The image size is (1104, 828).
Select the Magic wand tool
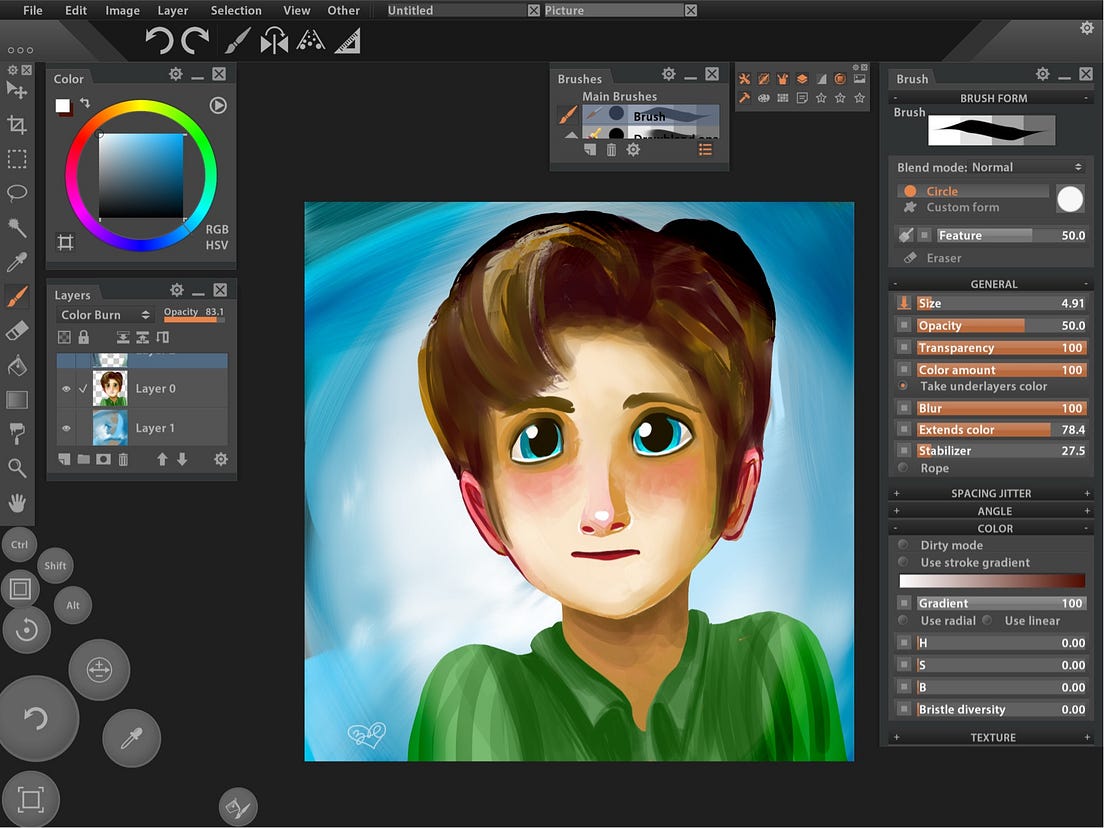(17, 227)
